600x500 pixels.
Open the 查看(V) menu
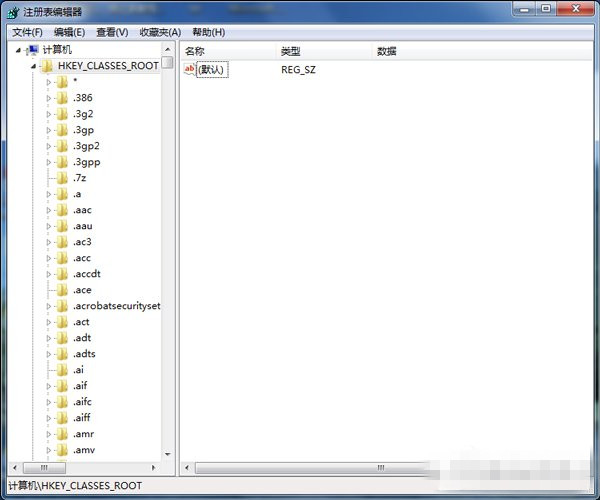tap(112, 33)
